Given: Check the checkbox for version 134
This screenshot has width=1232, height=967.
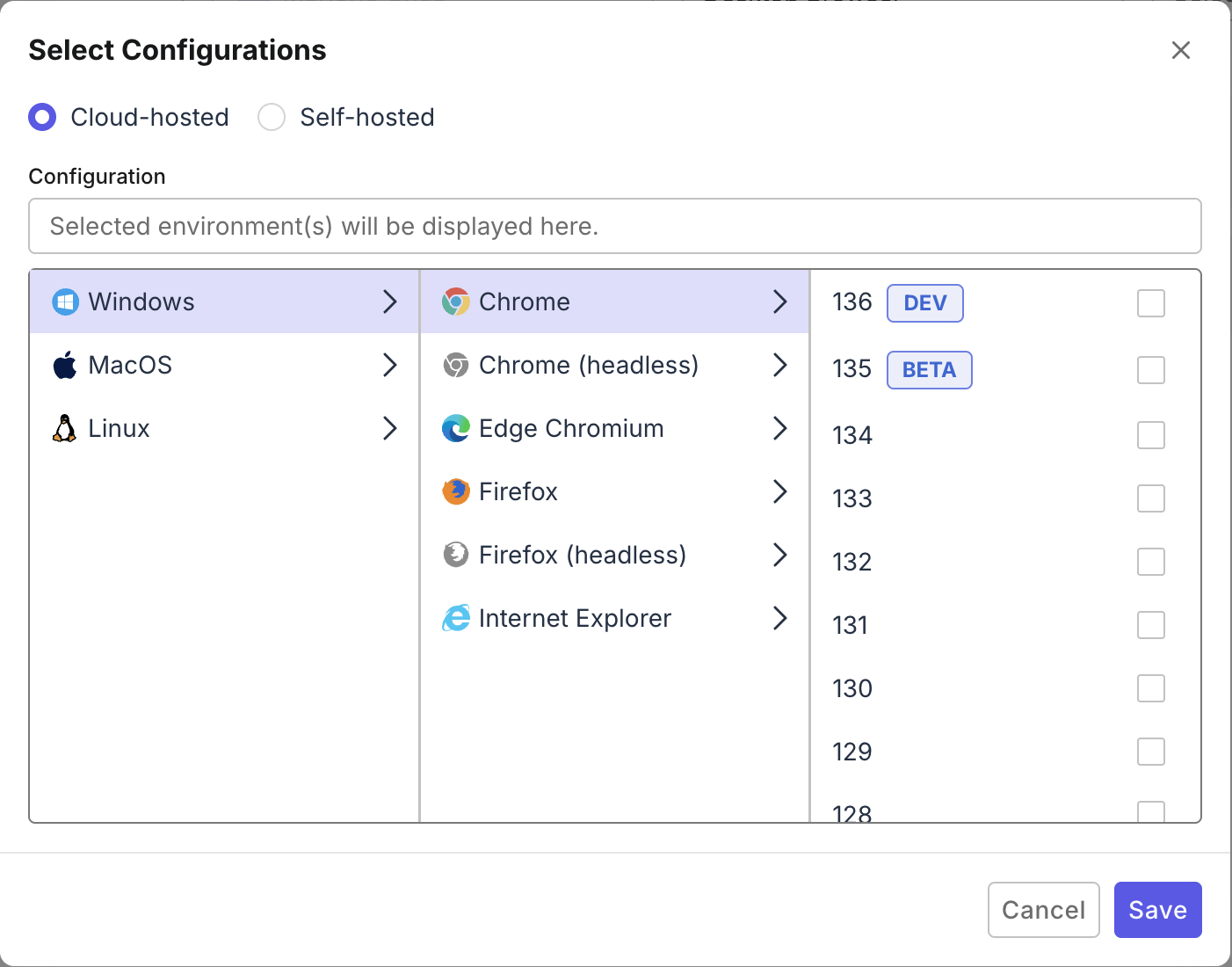Looking at the screenshot, I should click(x=1151, y=435).
